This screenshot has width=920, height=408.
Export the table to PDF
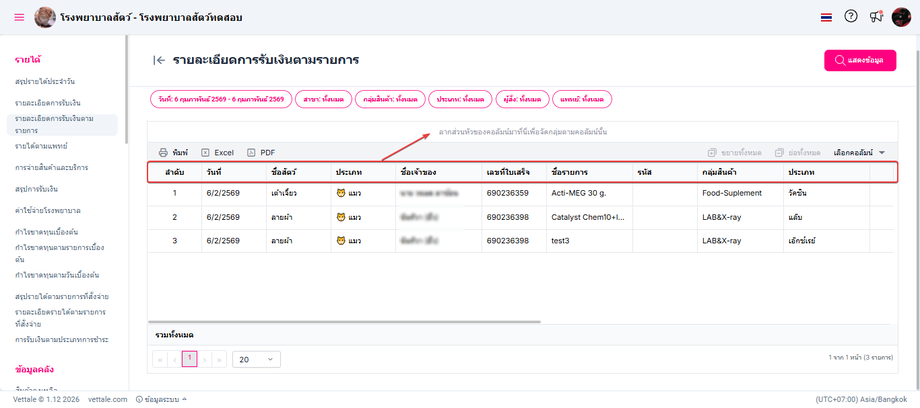click(261, 153)
